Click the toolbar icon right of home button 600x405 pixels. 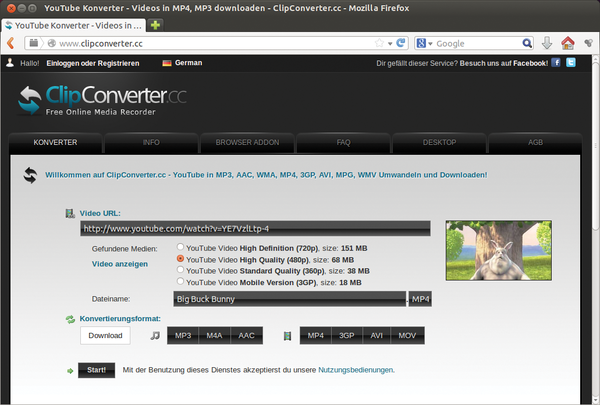(x=588, y=43)
